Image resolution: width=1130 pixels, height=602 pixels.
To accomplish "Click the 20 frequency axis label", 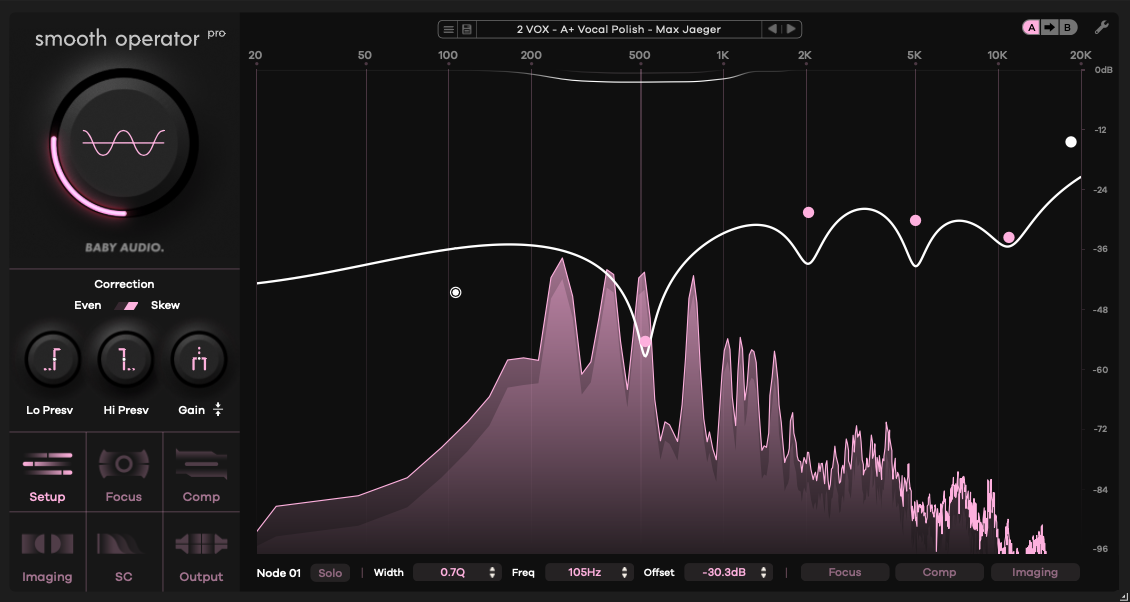I will 254,56.
